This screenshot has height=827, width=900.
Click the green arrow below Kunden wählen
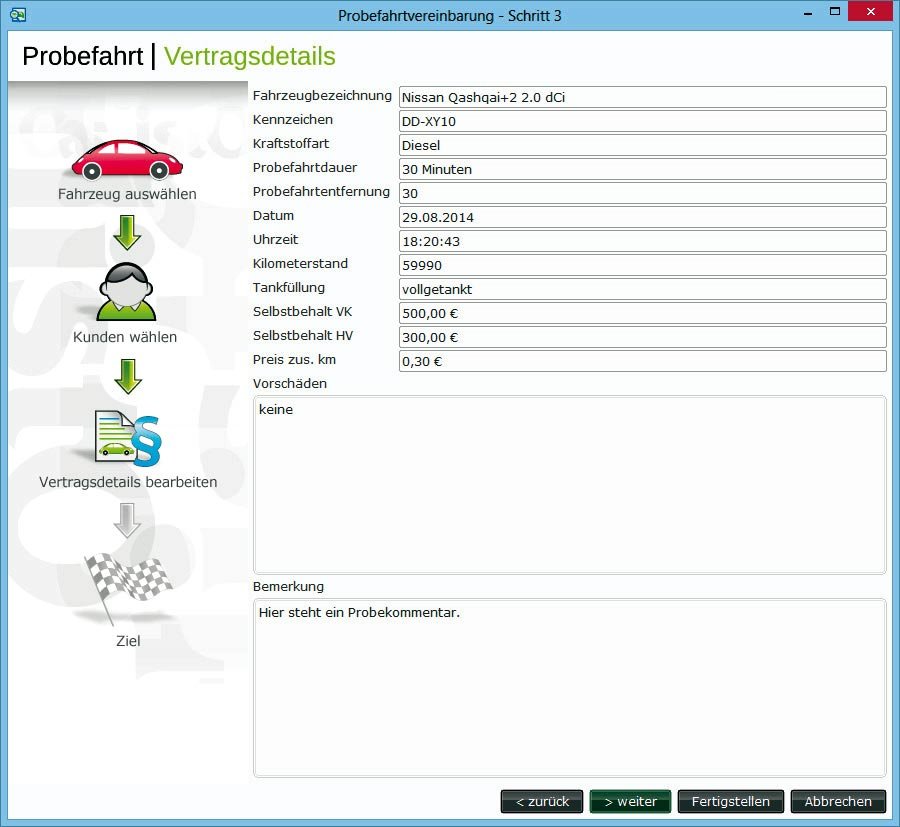[127, 376]
